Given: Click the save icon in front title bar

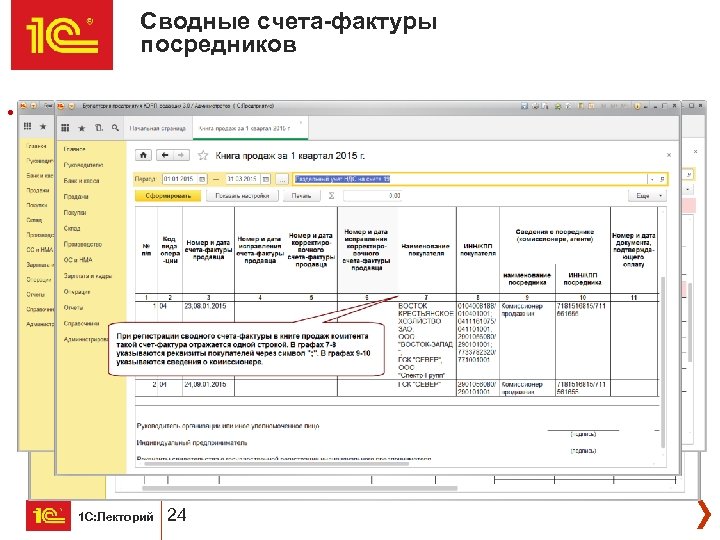Looking at the screenshot, I should coord(524,106).
